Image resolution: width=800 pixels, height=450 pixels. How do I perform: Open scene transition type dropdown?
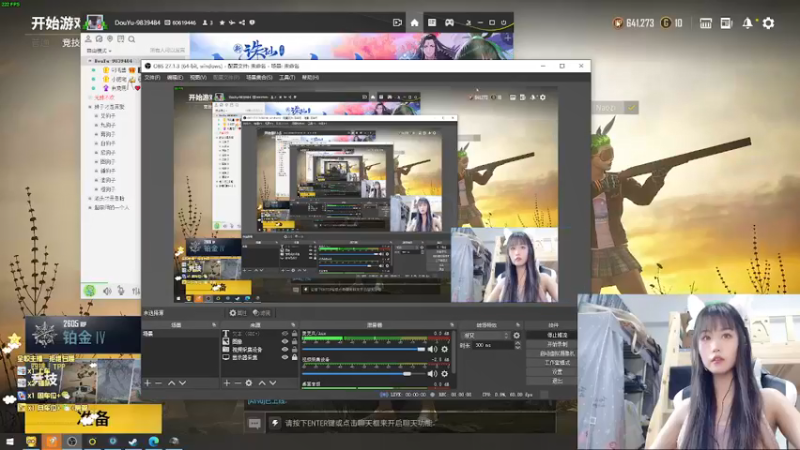485,335
